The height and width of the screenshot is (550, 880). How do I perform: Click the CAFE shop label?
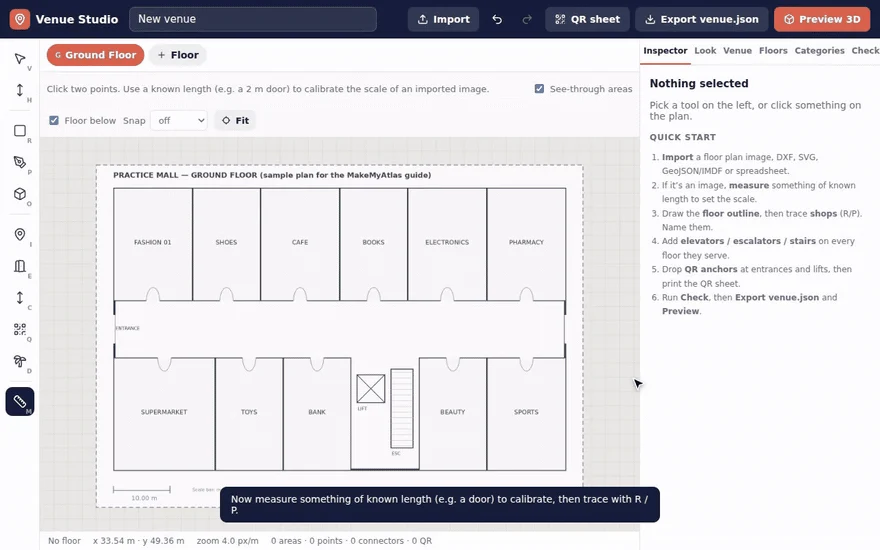(x=300, y=242)
